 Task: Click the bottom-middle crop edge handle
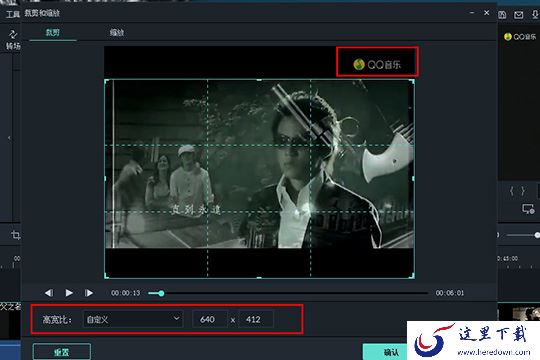point(259,277)
